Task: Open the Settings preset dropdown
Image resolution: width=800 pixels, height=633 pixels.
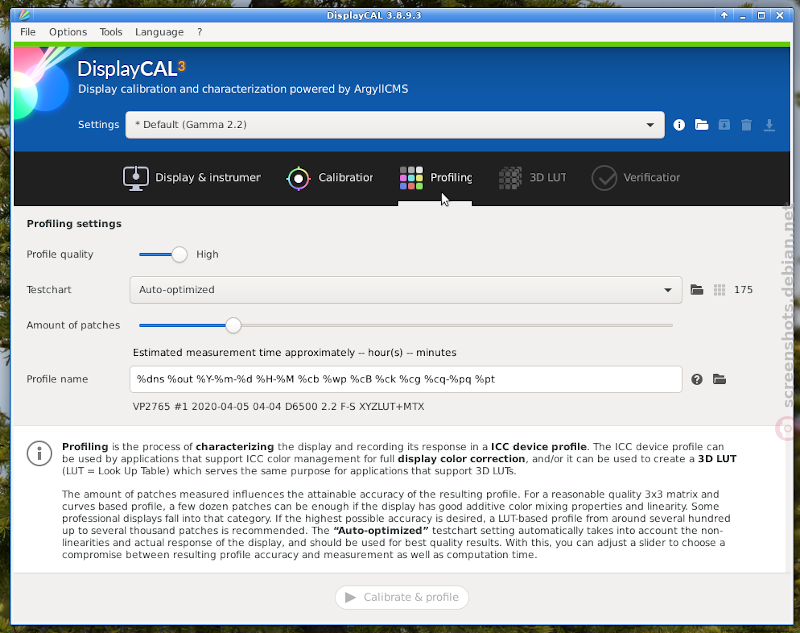Action: click(395, 125)
